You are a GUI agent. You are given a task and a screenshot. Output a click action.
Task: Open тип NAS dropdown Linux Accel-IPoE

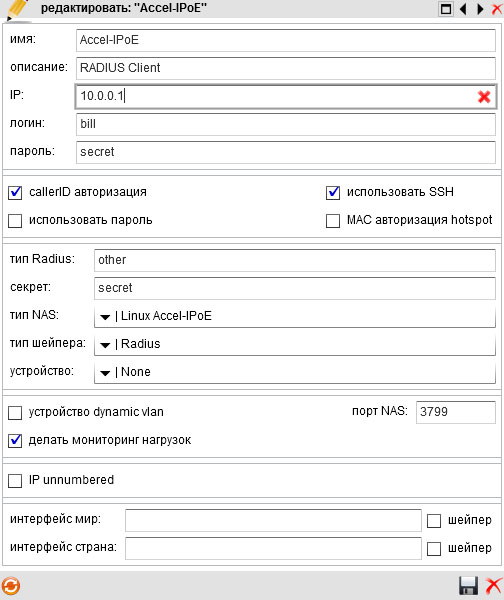[x=295, y=316]
